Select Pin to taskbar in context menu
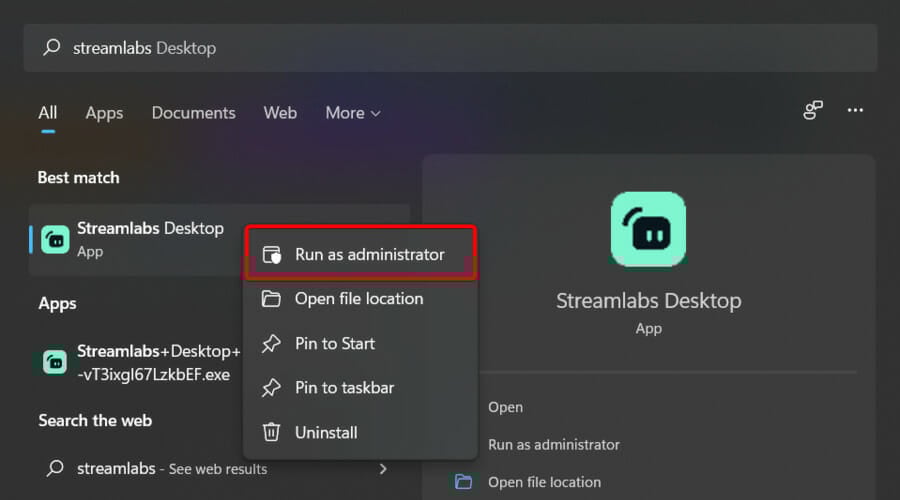 pyautogui.click(x=360, y=387)
